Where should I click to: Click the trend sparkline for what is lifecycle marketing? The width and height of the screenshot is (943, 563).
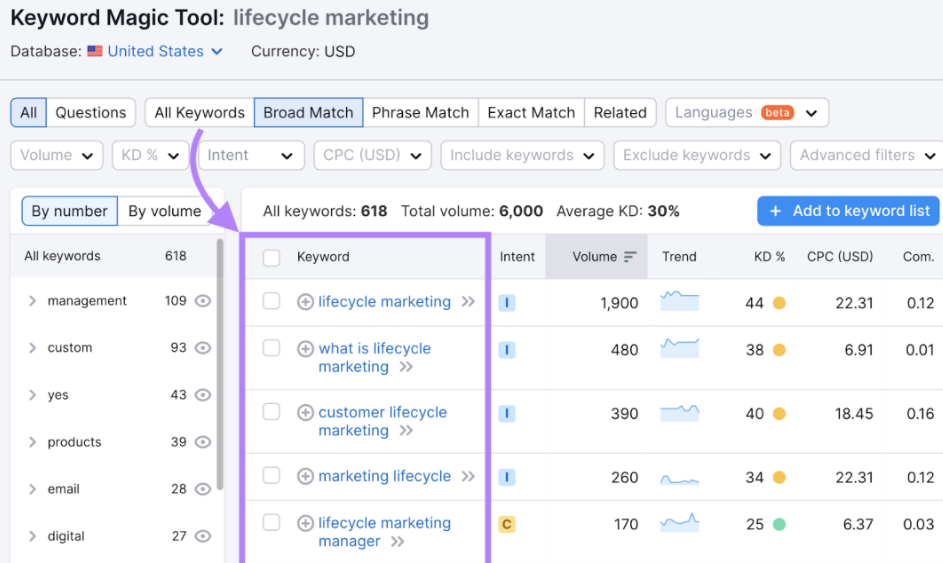(x=679, y=349)
